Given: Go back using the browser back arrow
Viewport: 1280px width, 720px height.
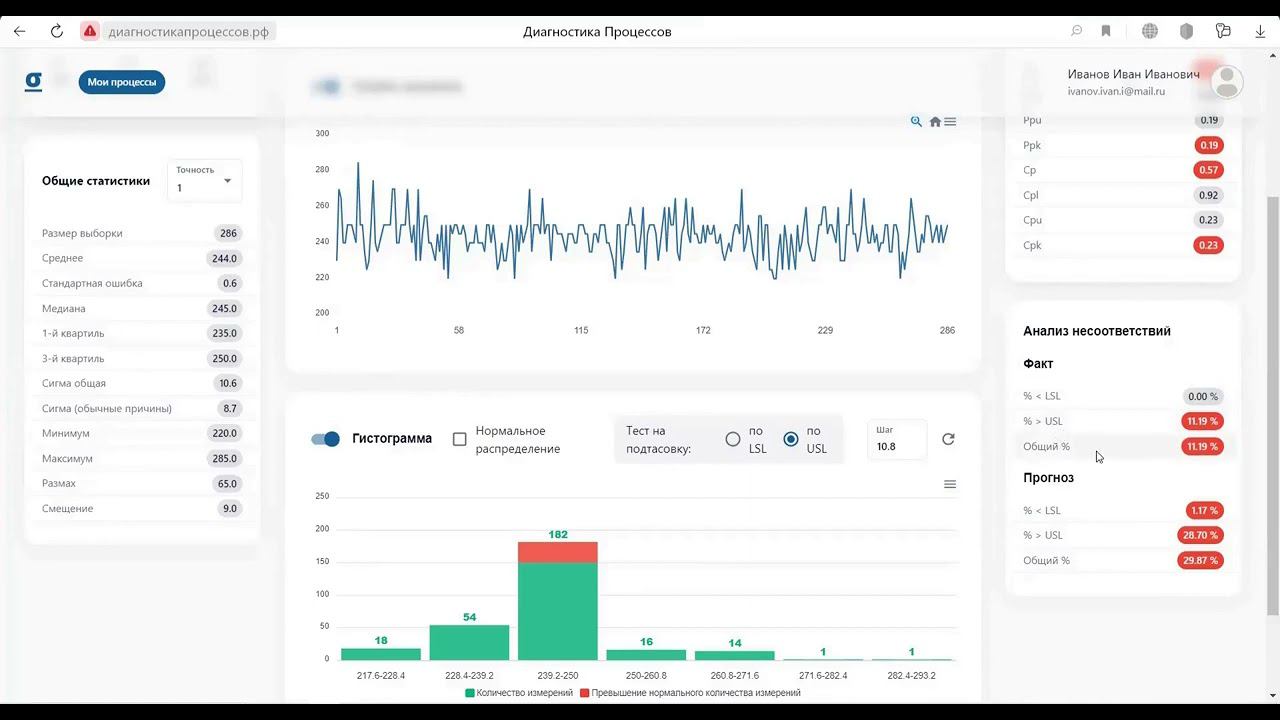Looking at the screenshot, I should coord(20,31).
